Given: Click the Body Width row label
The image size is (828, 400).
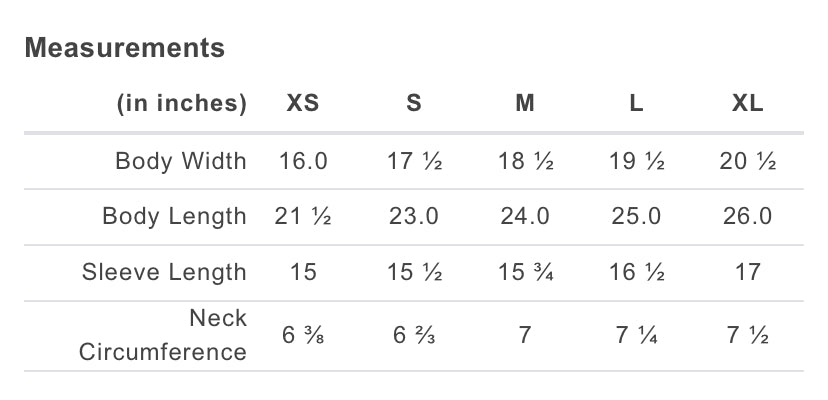Looking at the screenshot, I should [181, 161].
